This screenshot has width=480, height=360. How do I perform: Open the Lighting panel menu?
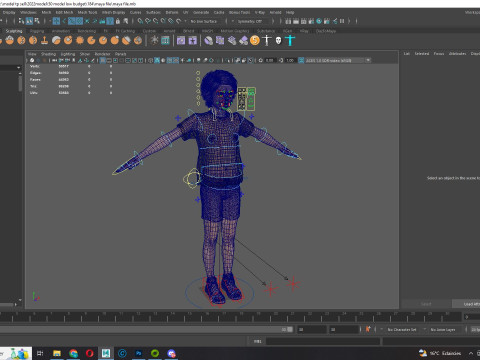(x=68, y=54)
